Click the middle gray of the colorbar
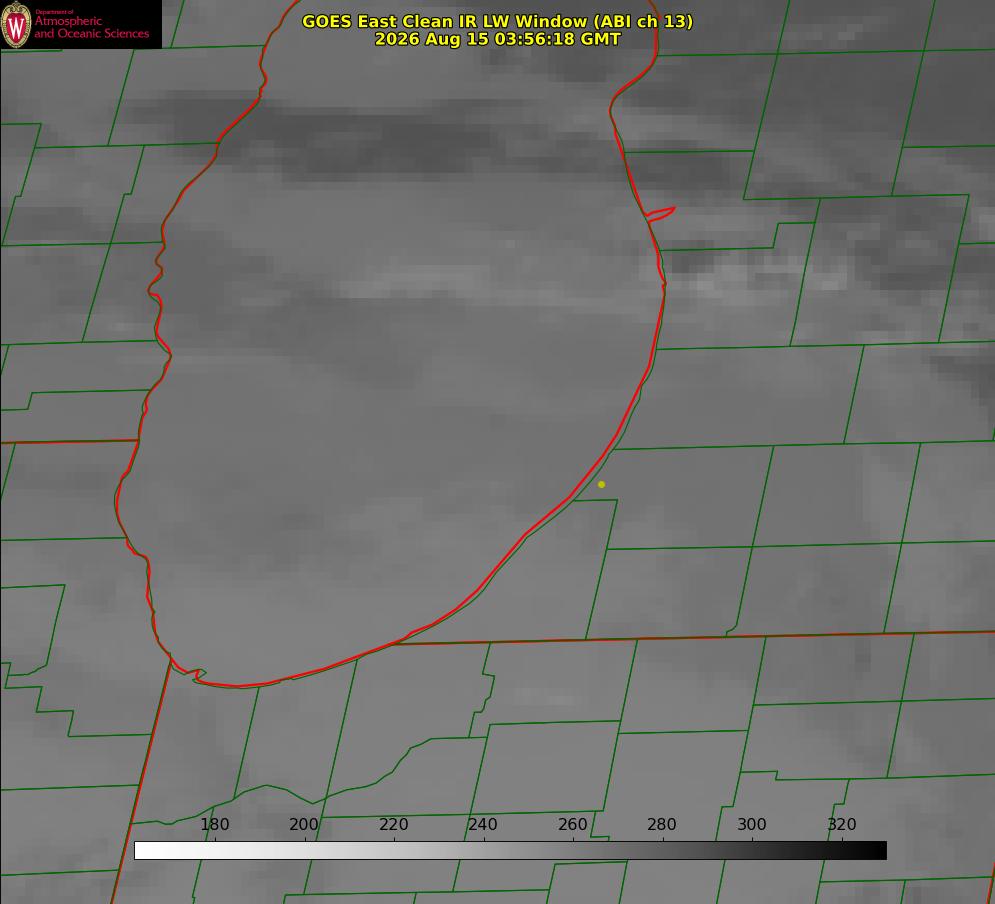Image resolution: width=995 pixels, height=904 pixels. pos(510,850)
